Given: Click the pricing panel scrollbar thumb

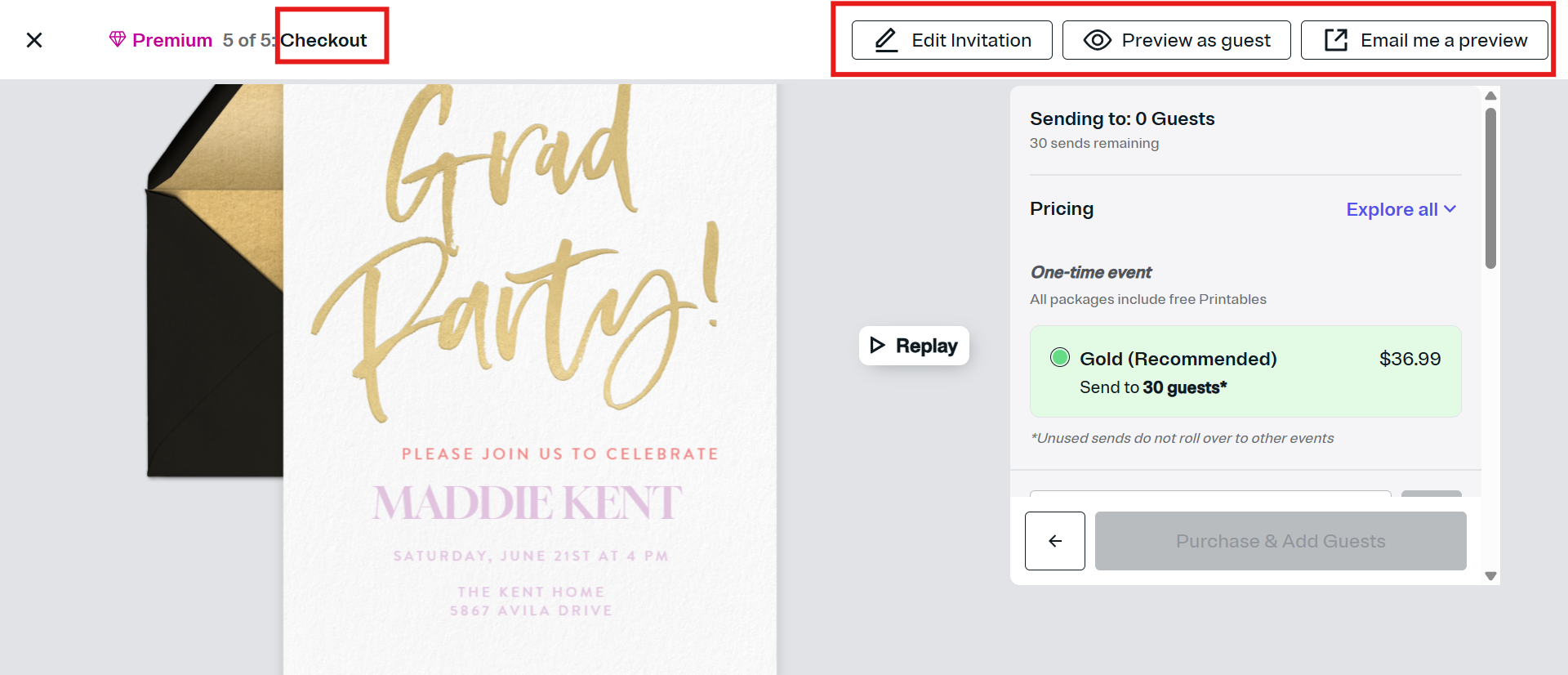Looking at the screenshot, I should coord(1490,188).
